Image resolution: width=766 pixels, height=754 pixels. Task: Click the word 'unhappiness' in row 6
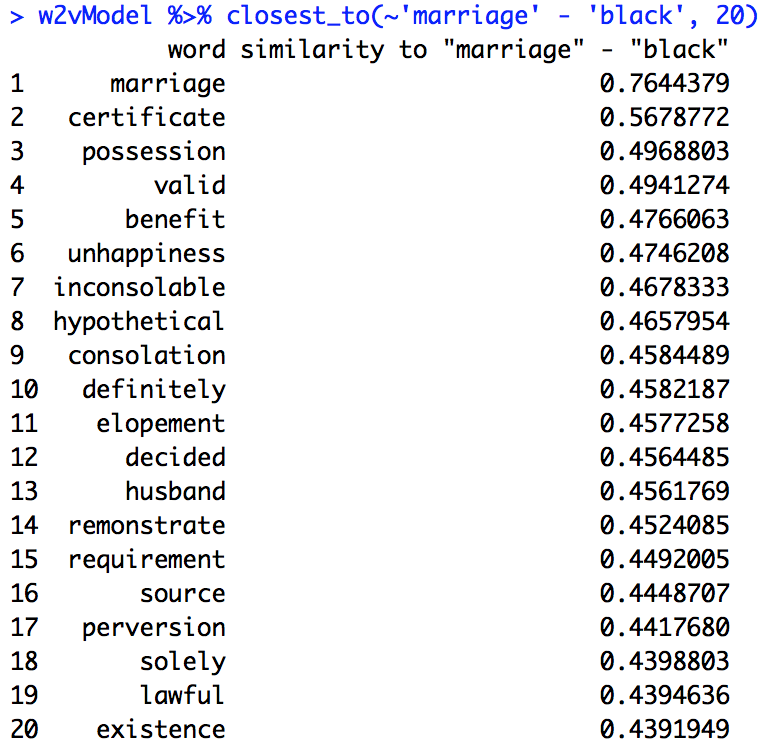tap(146, 253)
